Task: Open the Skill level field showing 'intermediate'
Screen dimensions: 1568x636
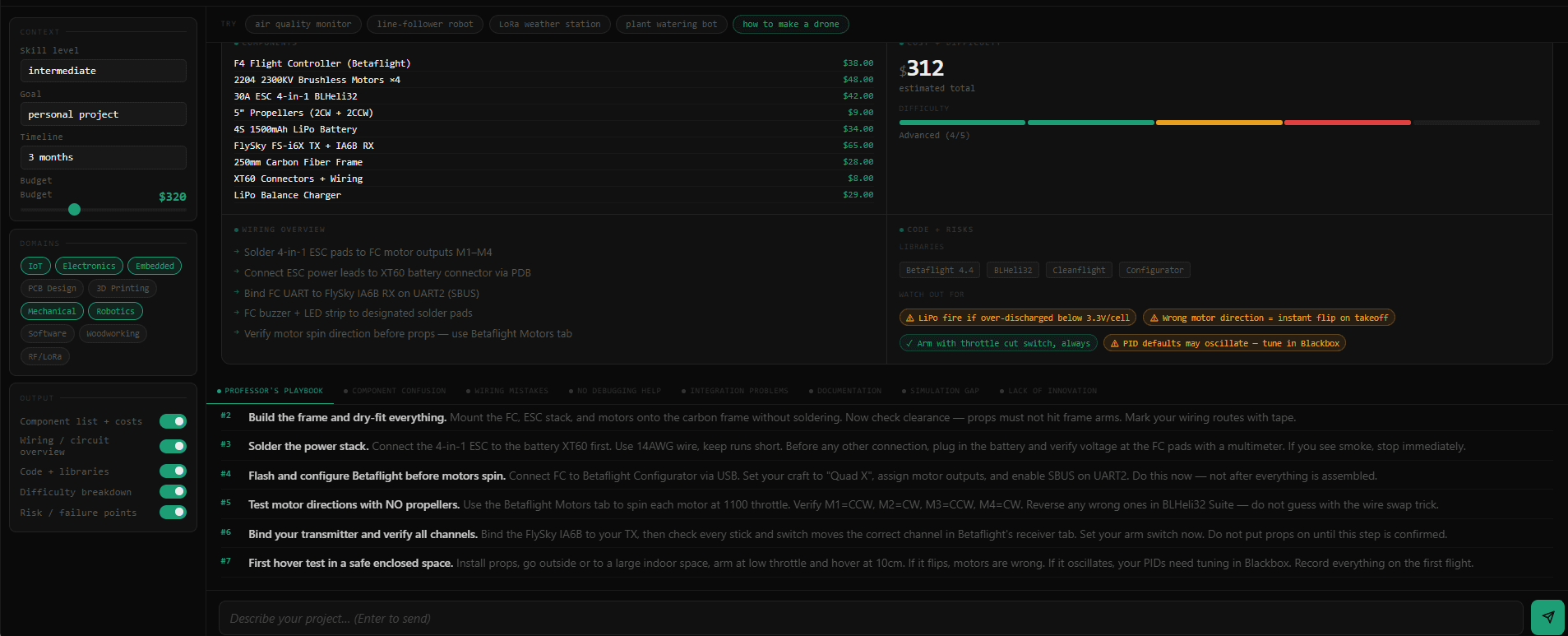Action: 104,71
